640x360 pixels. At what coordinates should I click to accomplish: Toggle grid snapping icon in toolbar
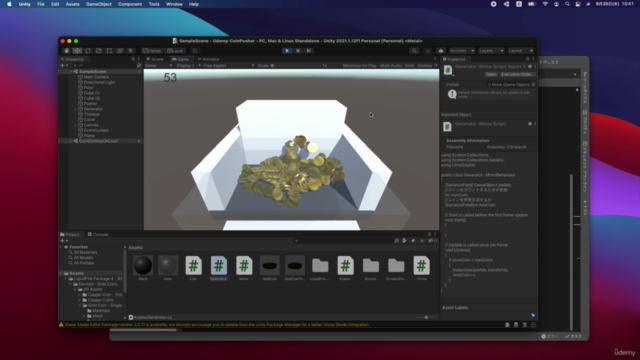195,51
